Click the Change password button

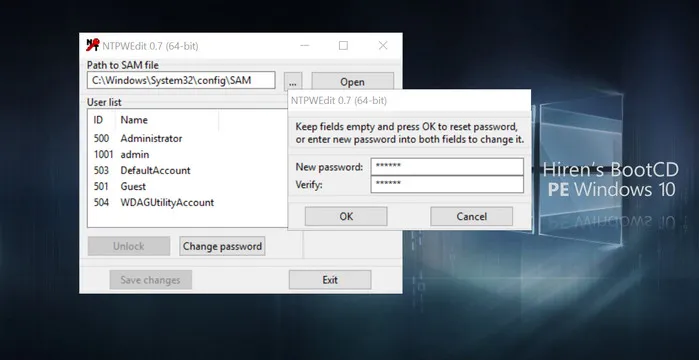pyautogui.click(x=222, y=246)
